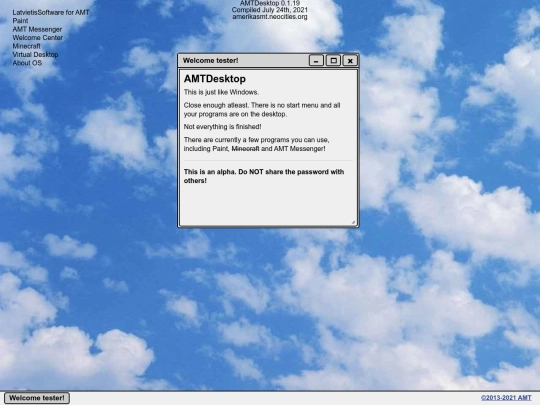The image size is (540, 405).
Task: Open About OS entry
Action: click(x=27, y=63)
